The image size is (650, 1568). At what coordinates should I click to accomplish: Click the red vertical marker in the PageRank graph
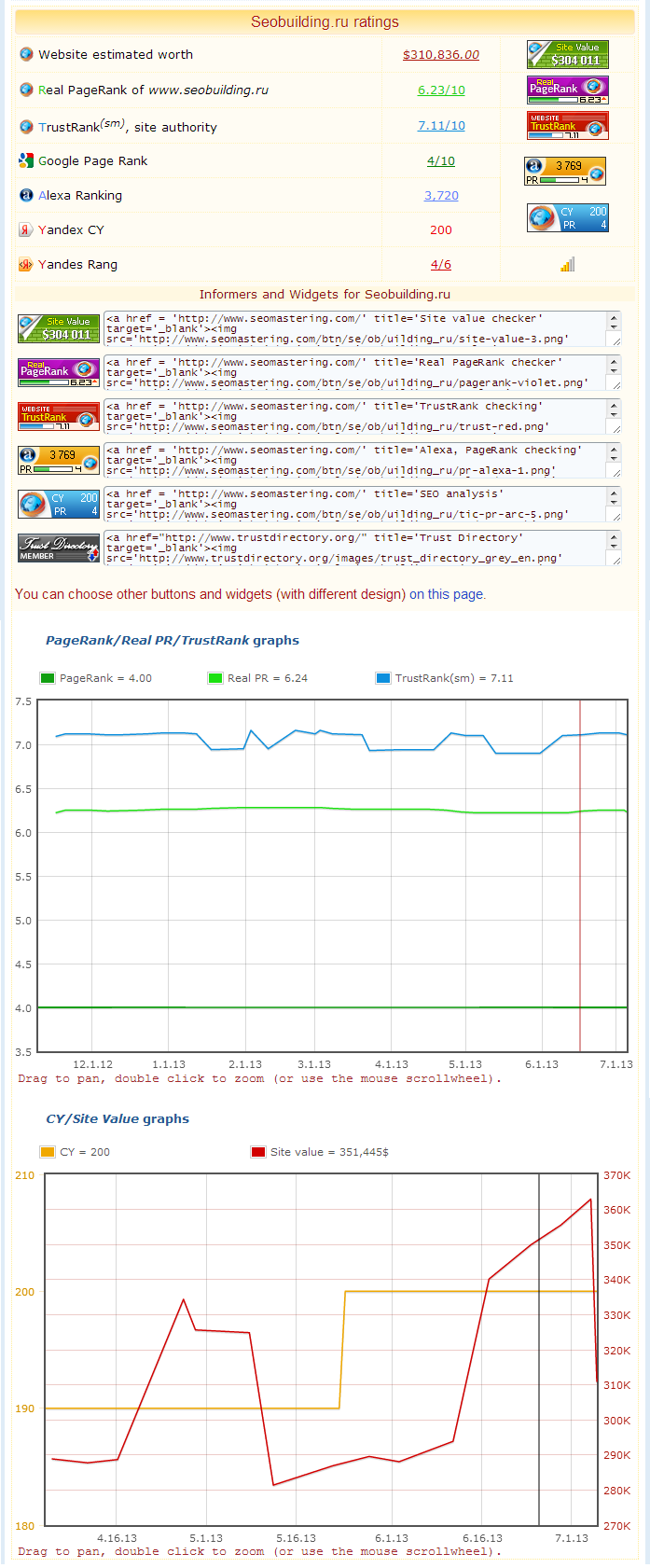click(580, 877)
